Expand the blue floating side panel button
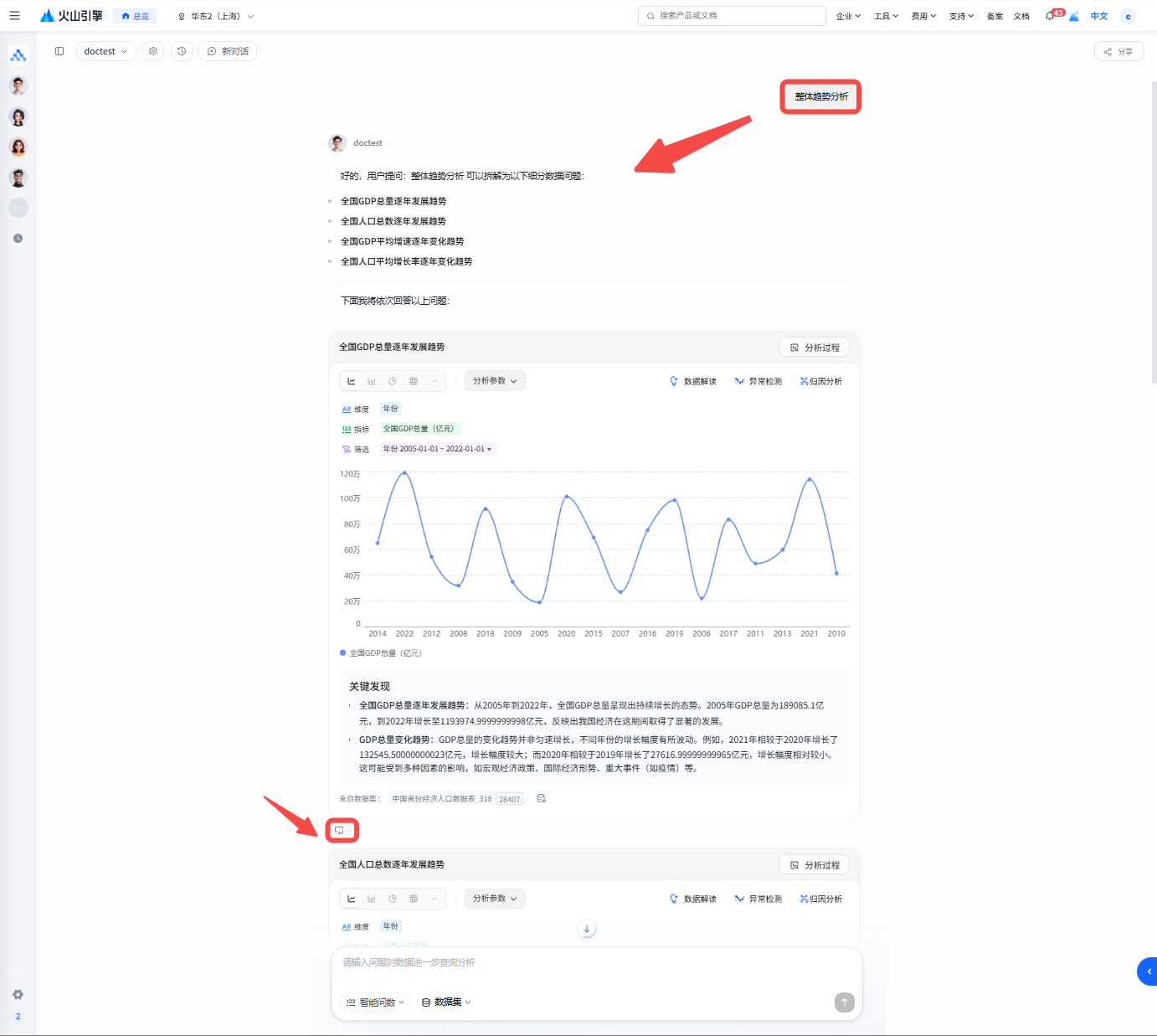 pos(1147,972)
